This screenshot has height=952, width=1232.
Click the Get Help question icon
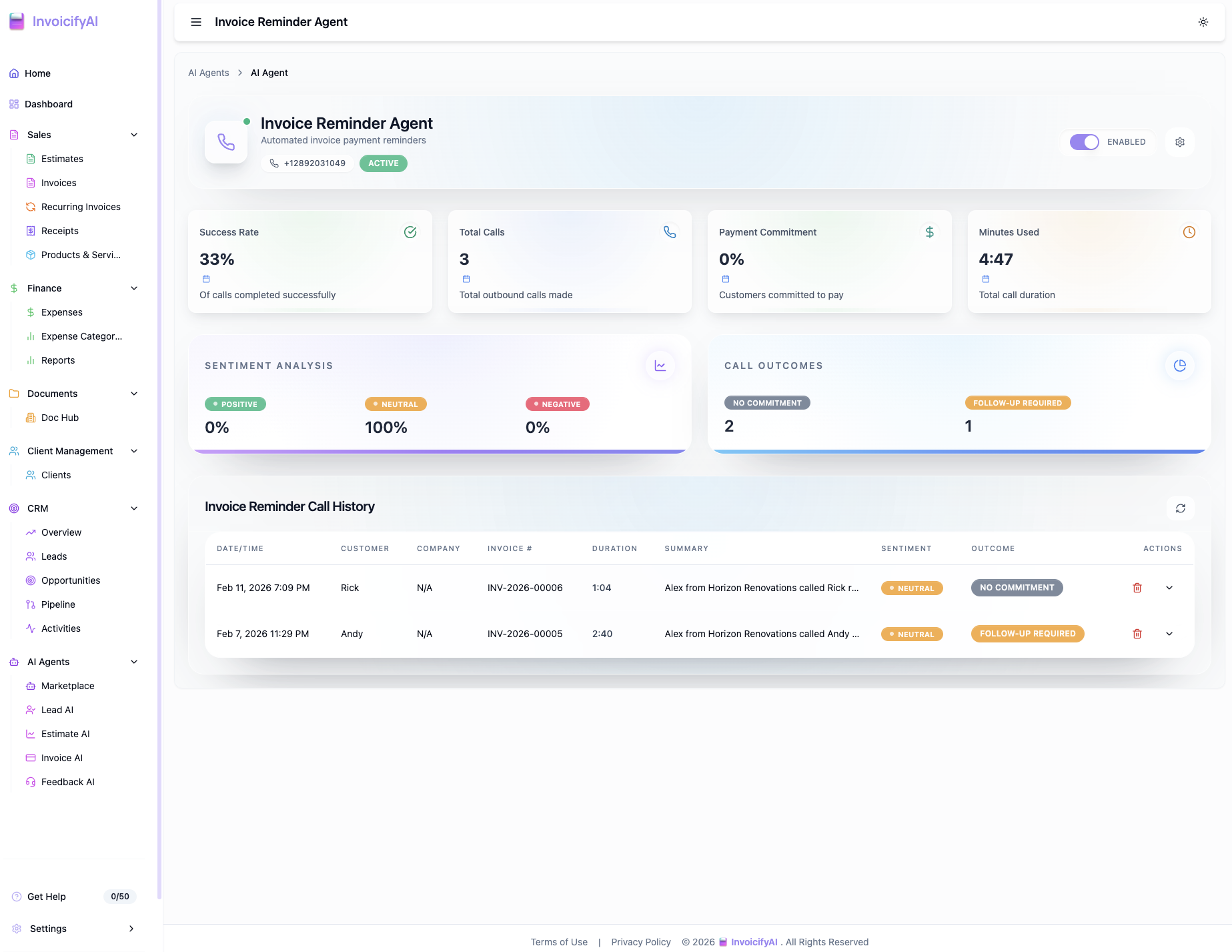(17, 897)
